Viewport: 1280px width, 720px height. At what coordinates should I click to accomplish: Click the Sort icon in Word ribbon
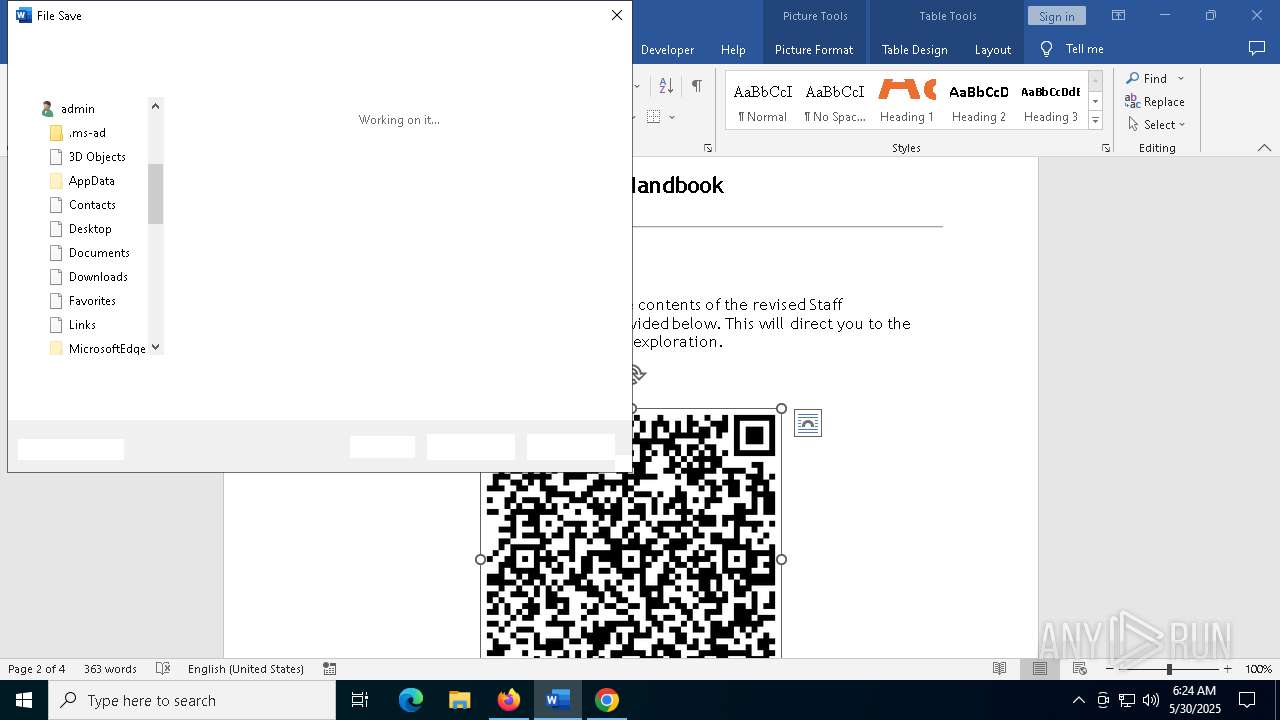tap(665, 86)
